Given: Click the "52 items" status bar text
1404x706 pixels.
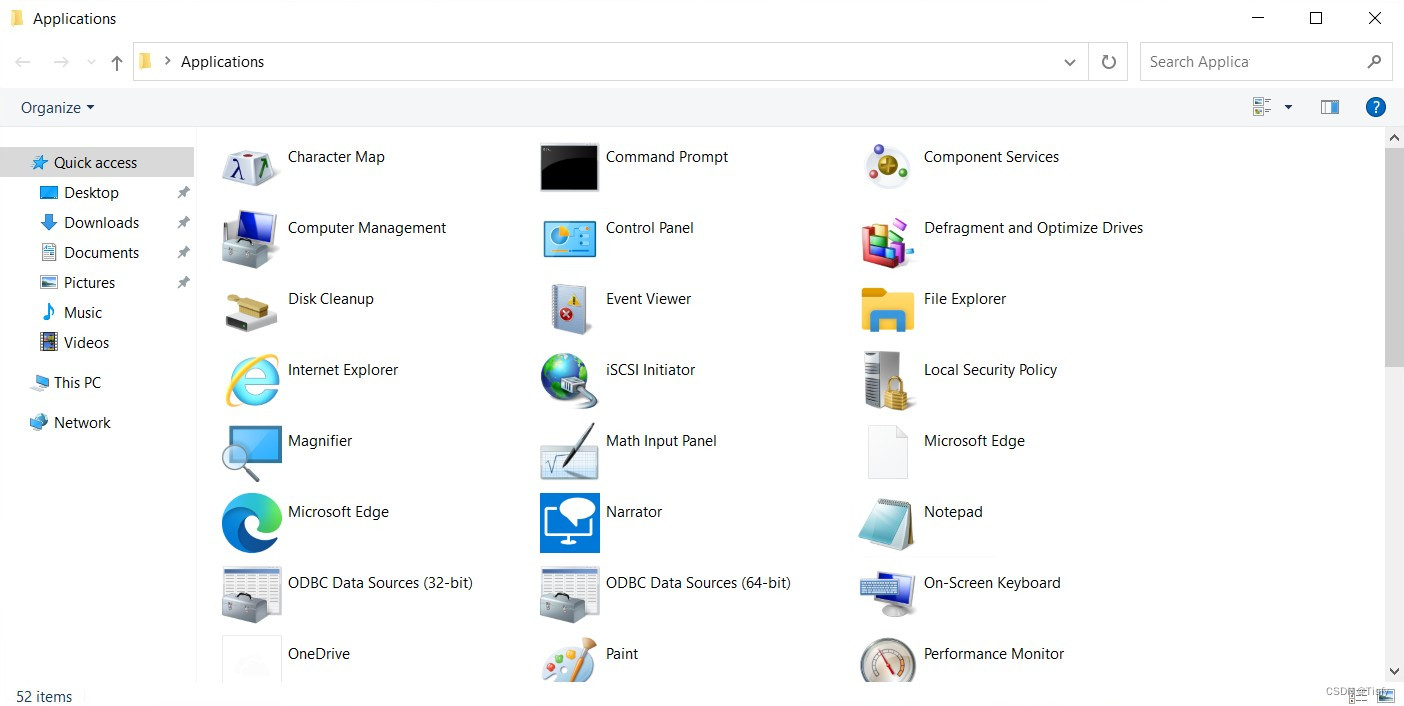Looking at the screenshot, I should point(44,697).
